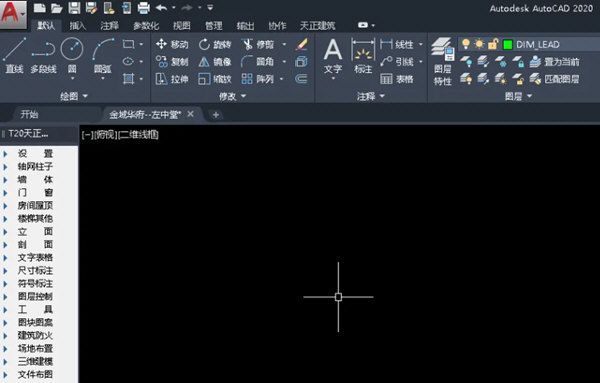
Task: Toggle the freeze/thaw sun icon for DIM_LEAD
Action: [479, 44]
